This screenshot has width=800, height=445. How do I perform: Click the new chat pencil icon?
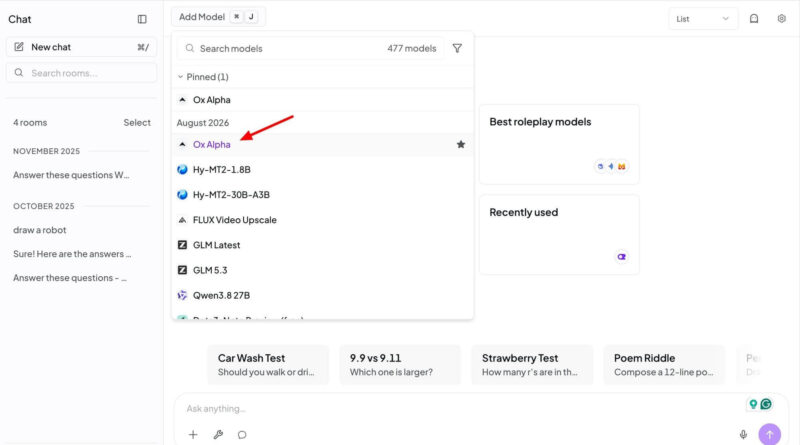coord(19,47)
